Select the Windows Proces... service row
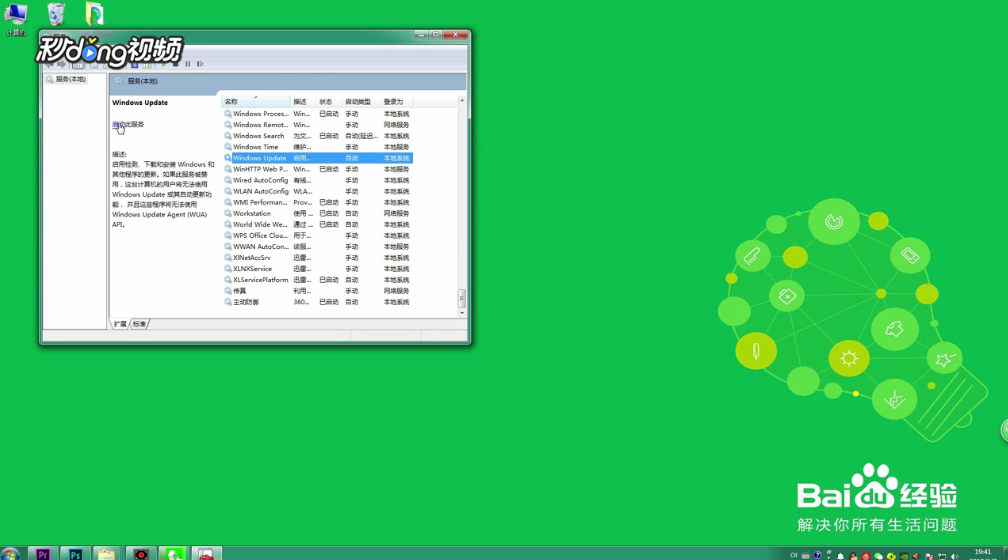The width and height of the screenshot is (1008, 560). pyautogui.click(x=318, y=114)
